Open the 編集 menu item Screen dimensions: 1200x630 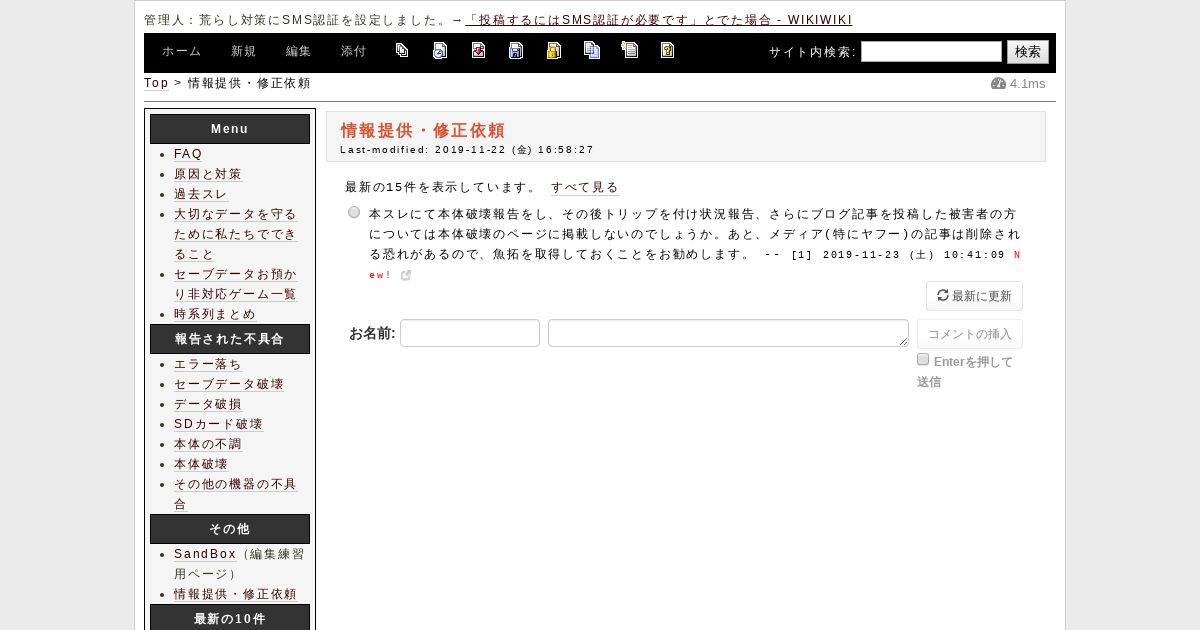tap(298, 51)
